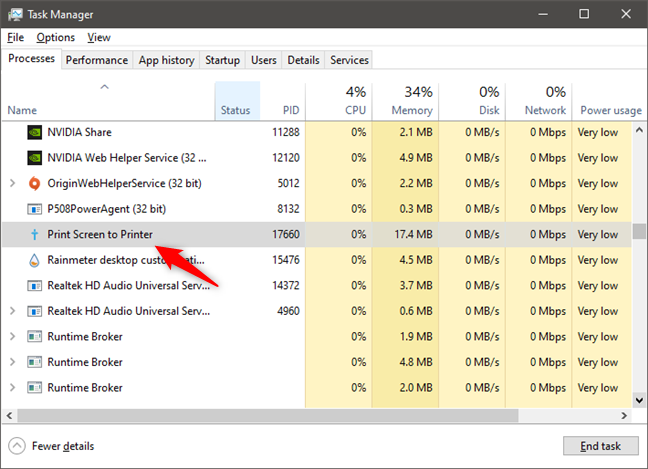Collapse view with Fewer details chevron

[x=17, y=446]
